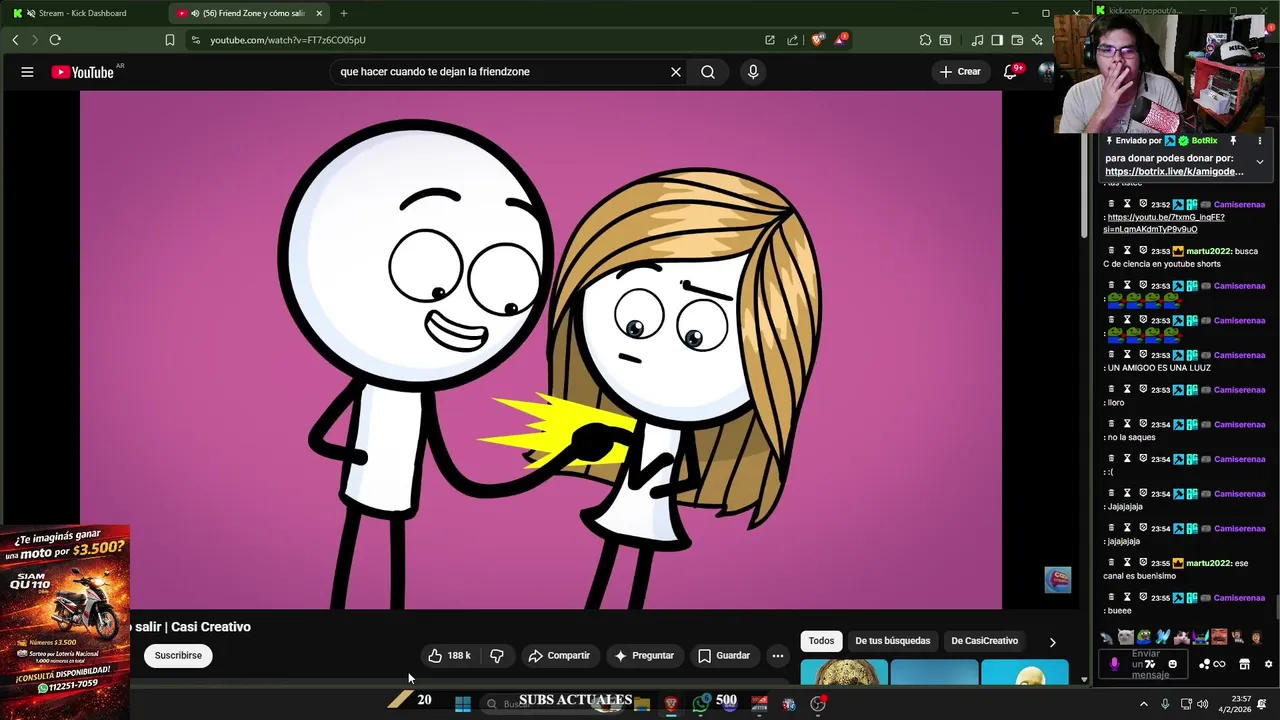This screenshot has width=1280, height=720.
Task: Open the music note playlist icon
Action: [978, 40]
